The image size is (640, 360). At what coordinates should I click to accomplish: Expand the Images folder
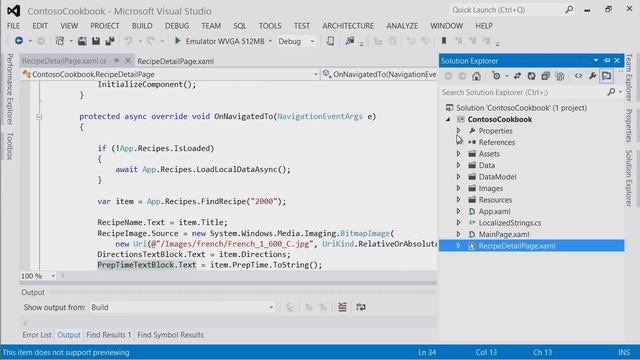(458, 188)
